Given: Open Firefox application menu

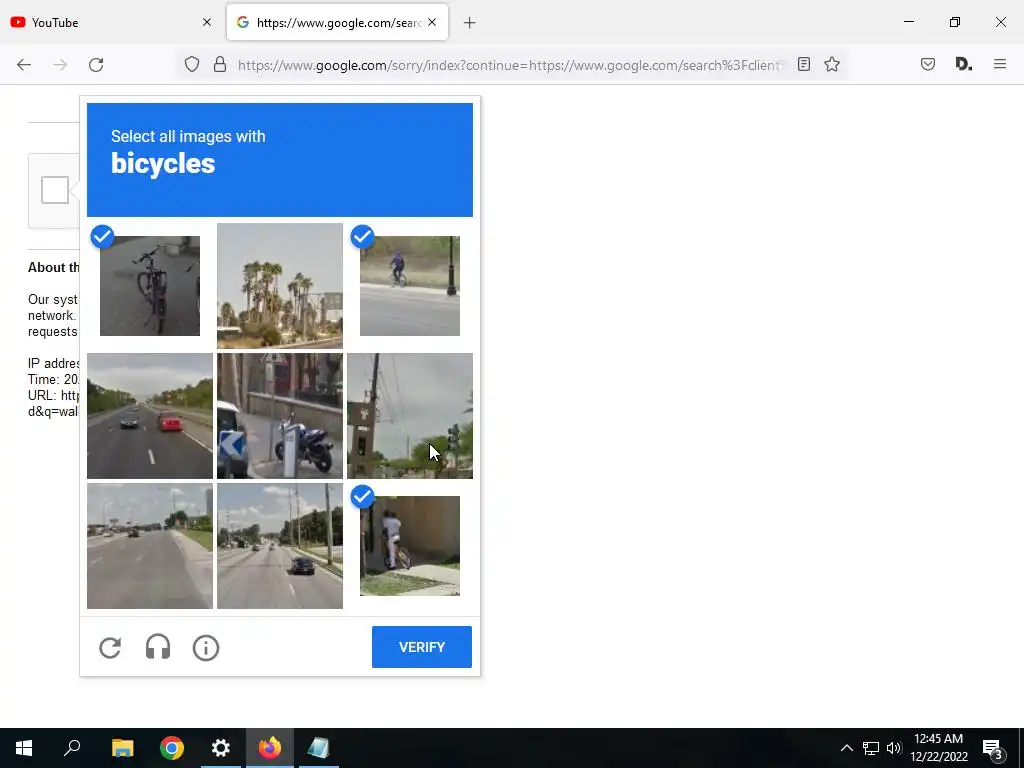Looking at the screenshot, I should point(1000,64).
